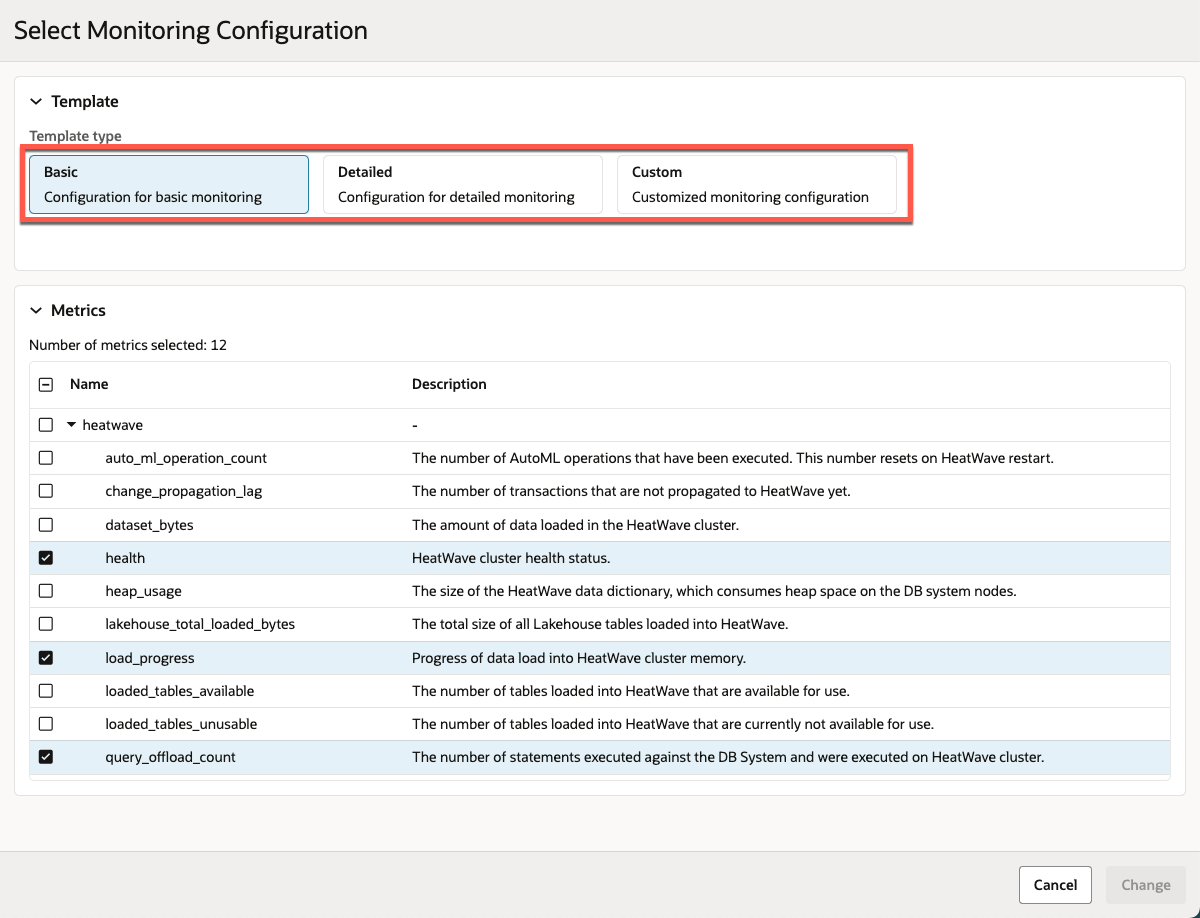Select the Custom monitoring template
This screenshot has height=918, width=1200.
758,184
